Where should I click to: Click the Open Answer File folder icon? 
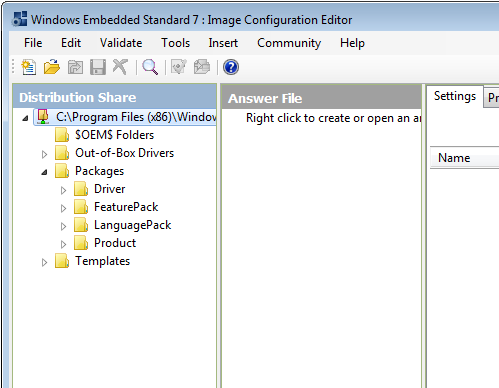(x=52, y=67)
